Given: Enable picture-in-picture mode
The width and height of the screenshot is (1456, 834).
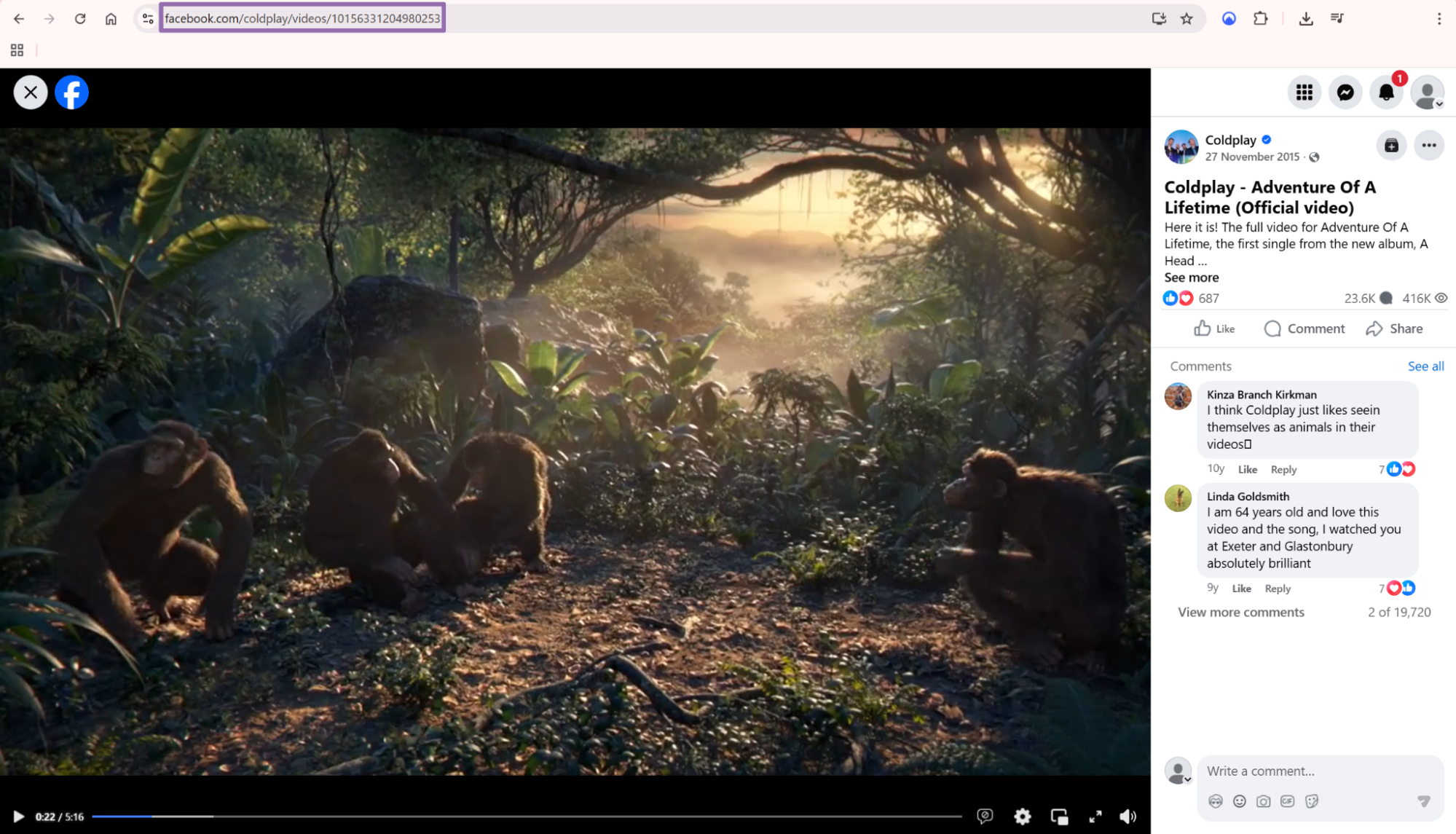Looking at the screenshot, I should 1059,817.
